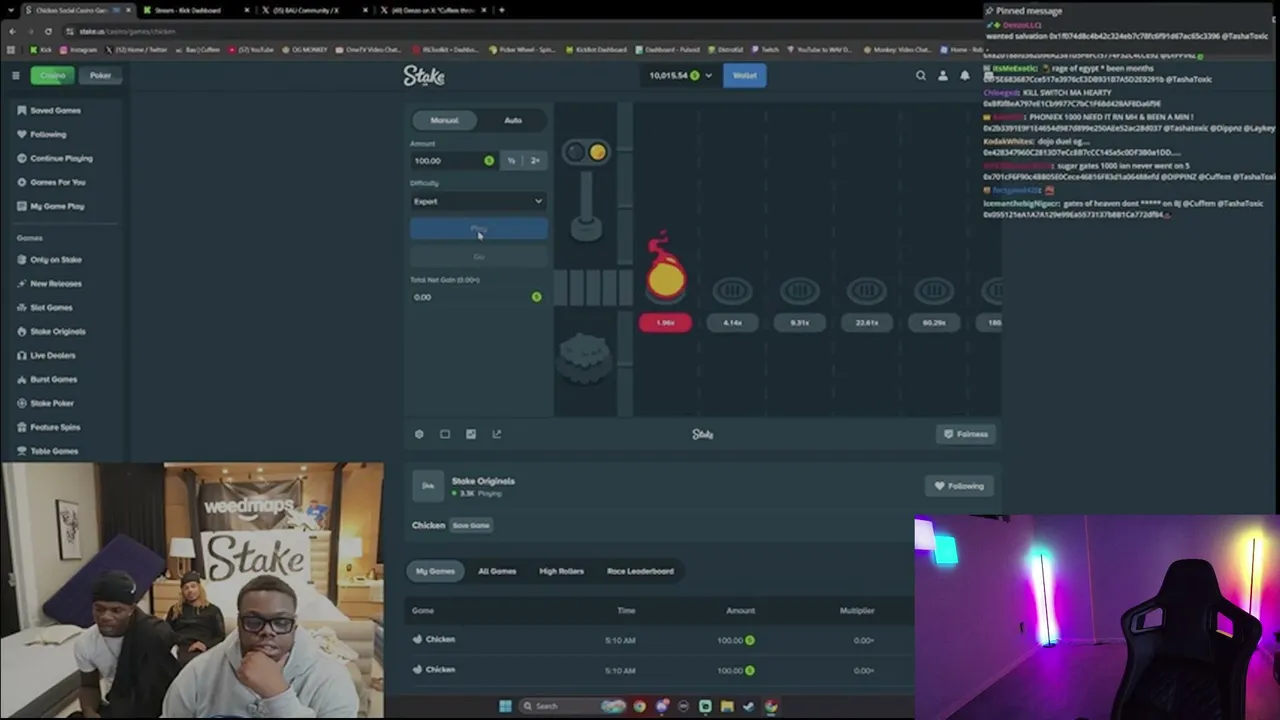Click the Stake logo in header
The height and width of the screenshot is (720, 1280).
(424, 75)
